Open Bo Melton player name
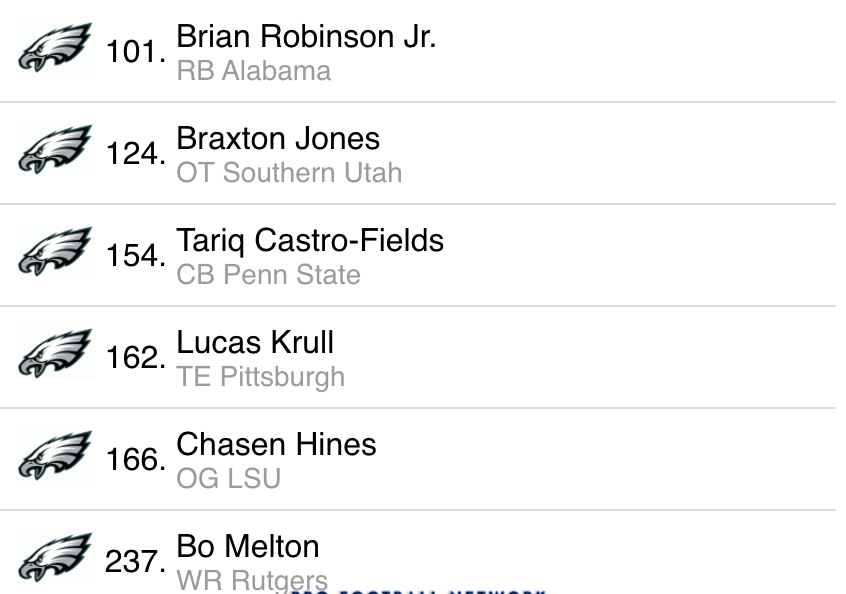Screen dimensions: 846x594 [248, 547]
